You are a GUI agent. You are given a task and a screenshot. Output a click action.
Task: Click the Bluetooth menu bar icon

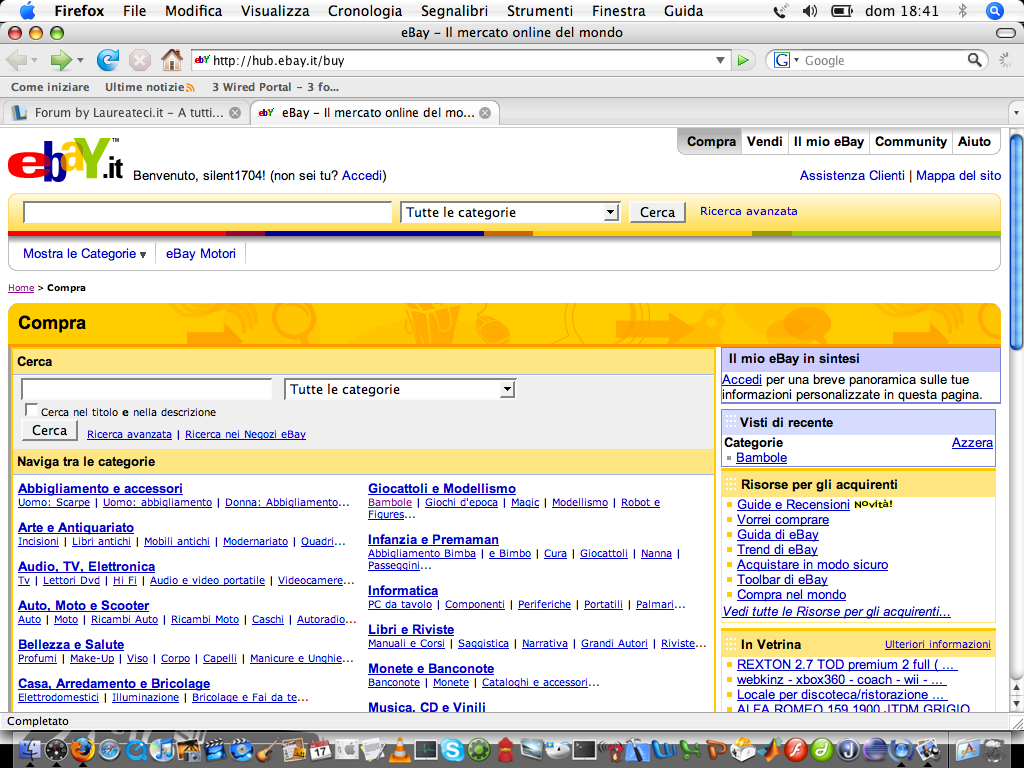click(962, 11)
